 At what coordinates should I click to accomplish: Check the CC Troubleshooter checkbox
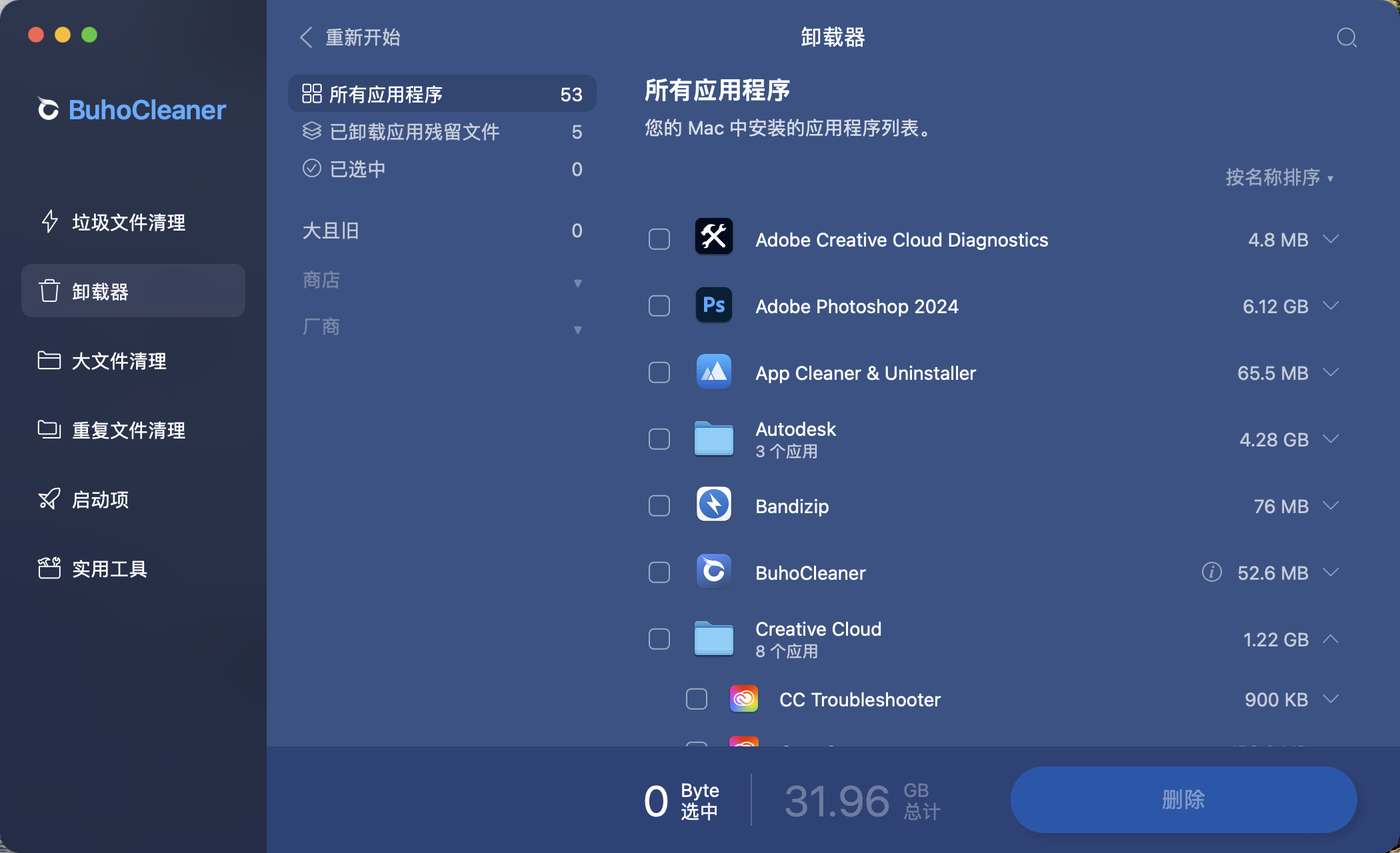(x=697, y=699)
